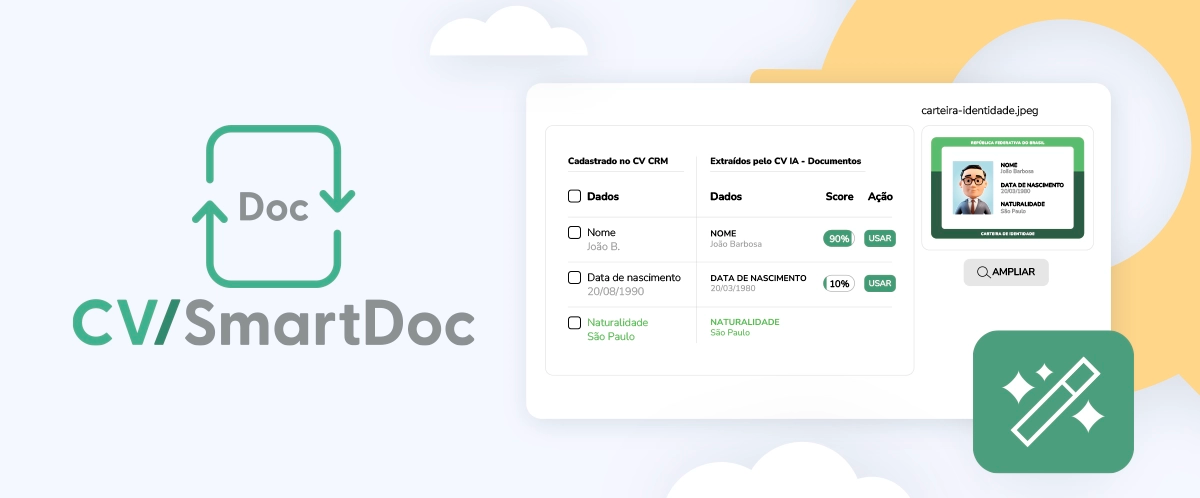
Task: Click the green NATURALIDADE extracted label
Action: pyautogui.click(x=744, y=322)
